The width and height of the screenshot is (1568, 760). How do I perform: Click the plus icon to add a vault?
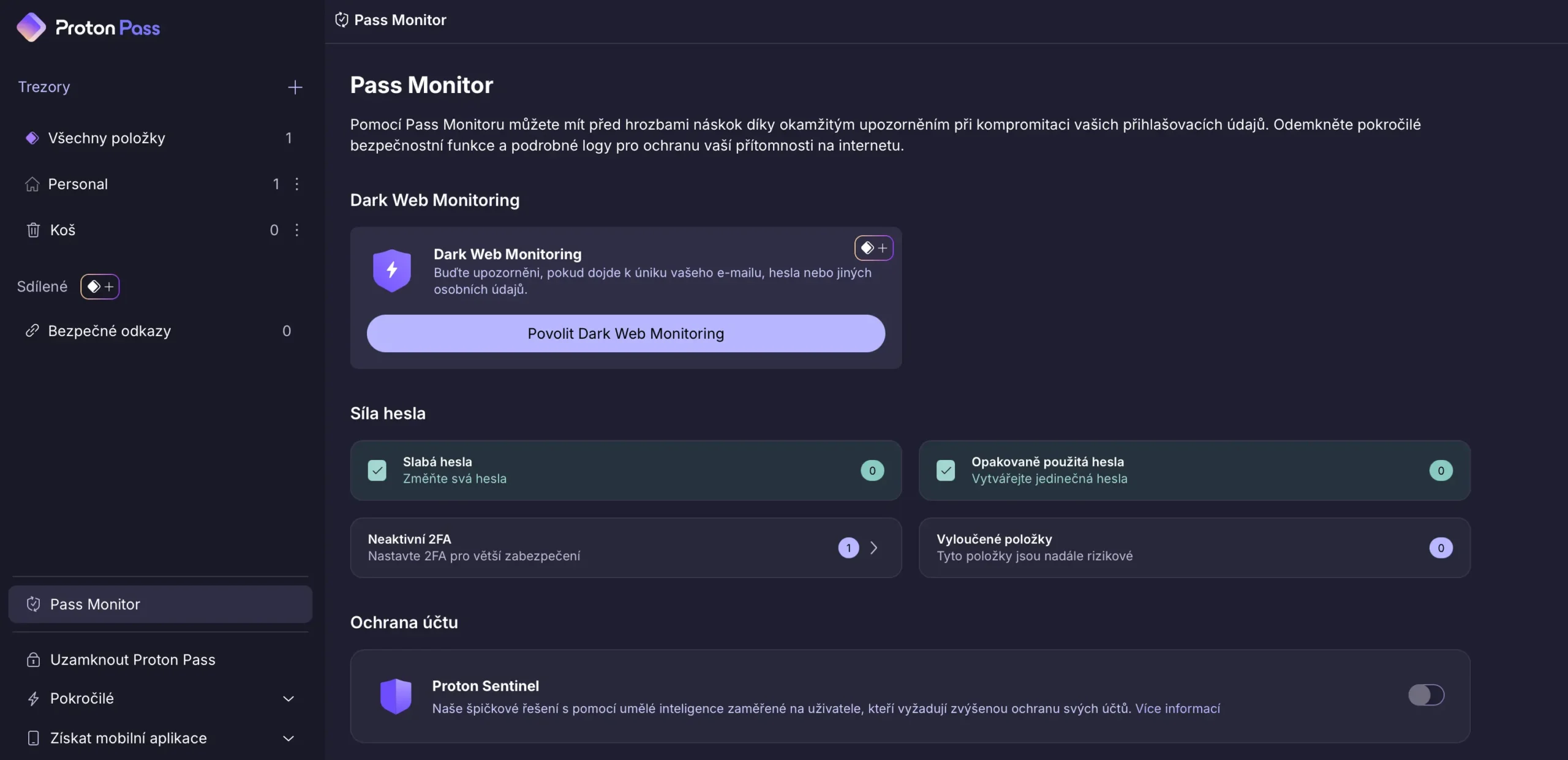[295, 87]
